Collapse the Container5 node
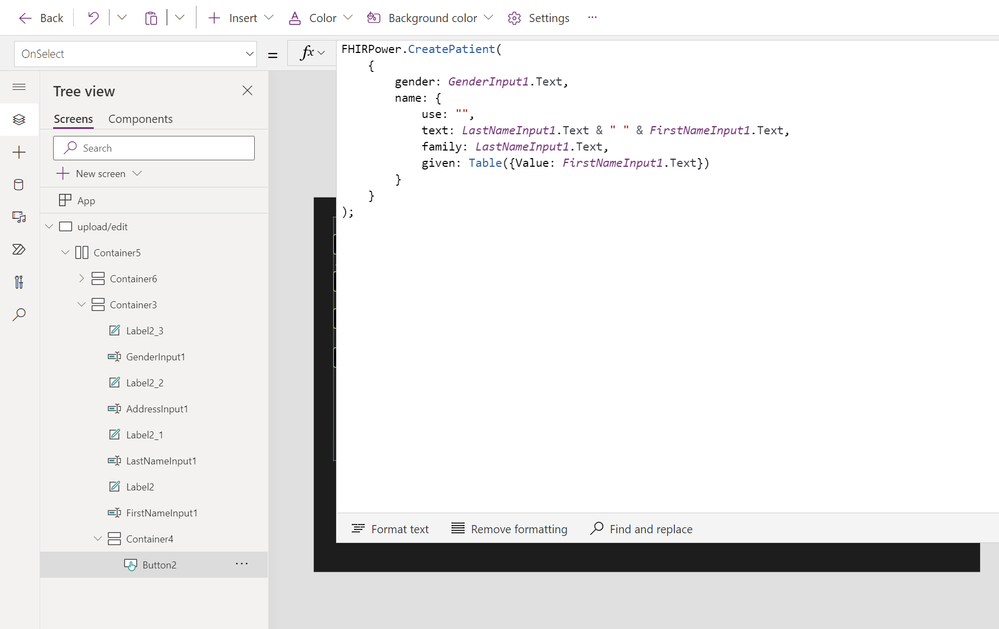This screenshot has width=999, height=629. [x=65, y=253]
